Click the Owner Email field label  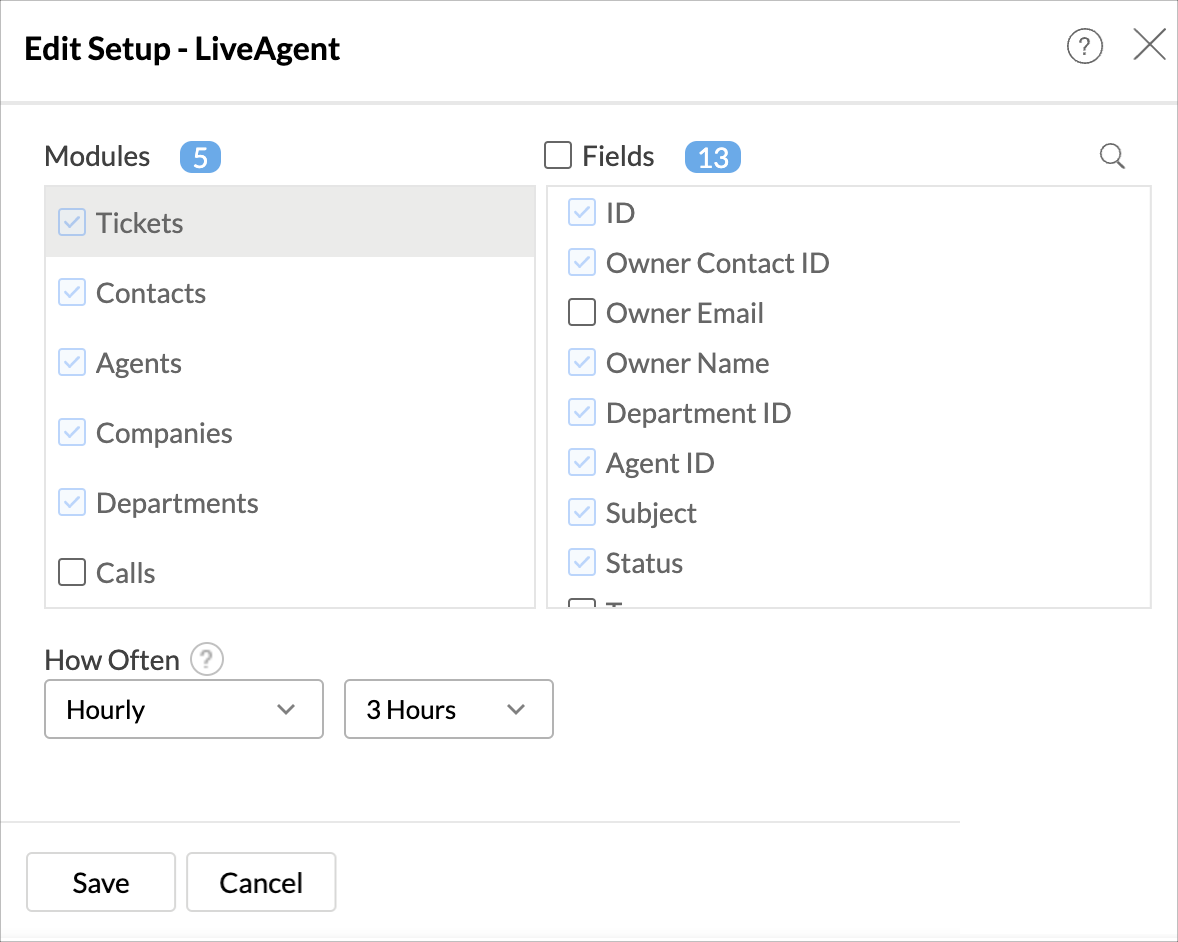[684, 313]
